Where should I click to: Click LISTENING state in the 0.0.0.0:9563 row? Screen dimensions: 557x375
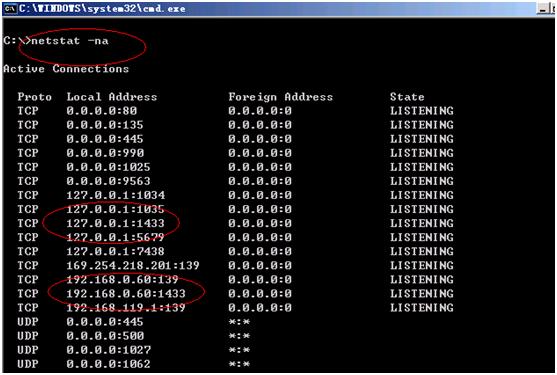(422, 181)
